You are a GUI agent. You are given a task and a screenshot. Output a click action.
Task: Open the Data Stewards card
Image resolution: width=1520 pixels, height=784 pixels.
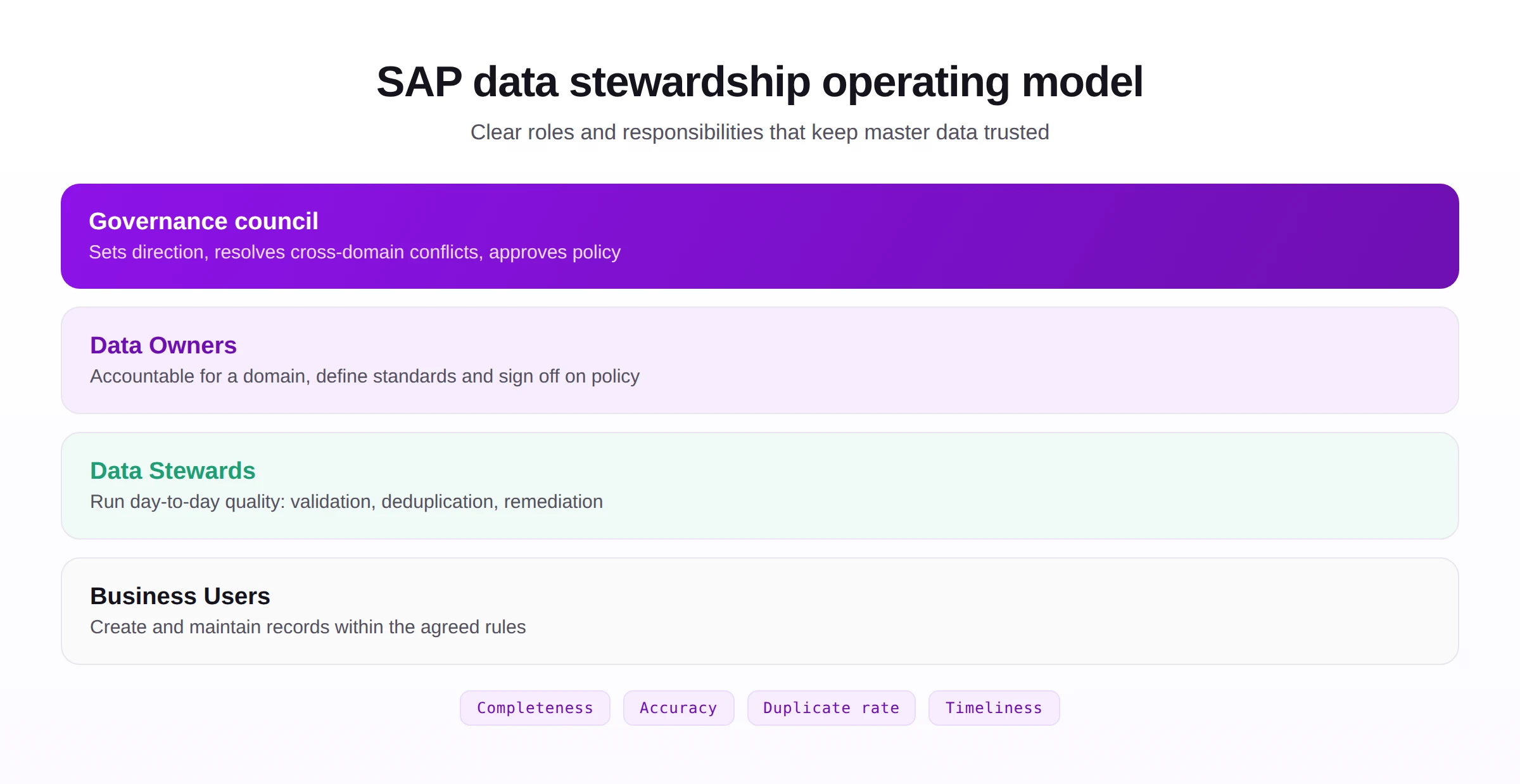coord(760,486)
